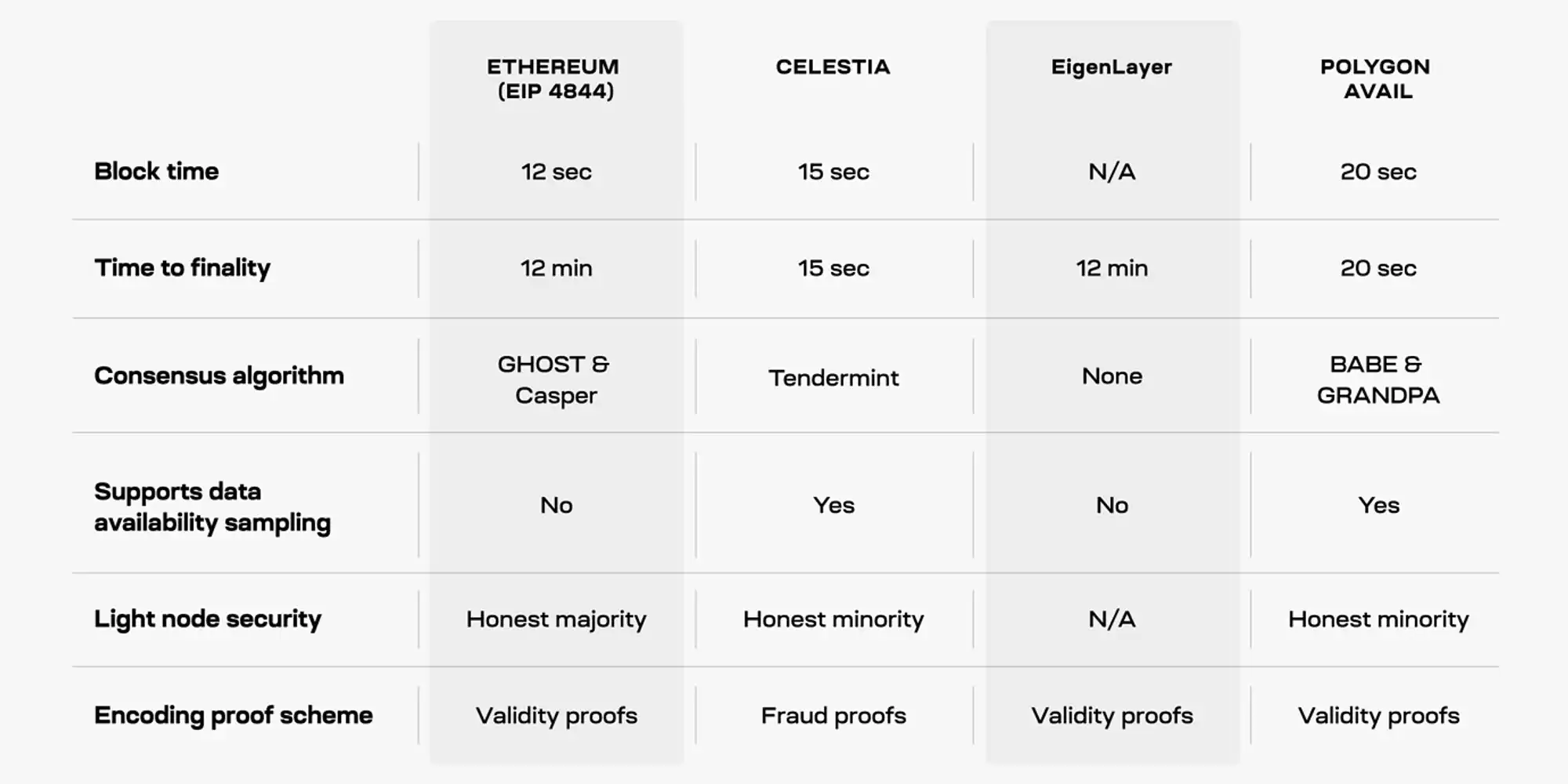Click the Block time row label

point(156,171)
